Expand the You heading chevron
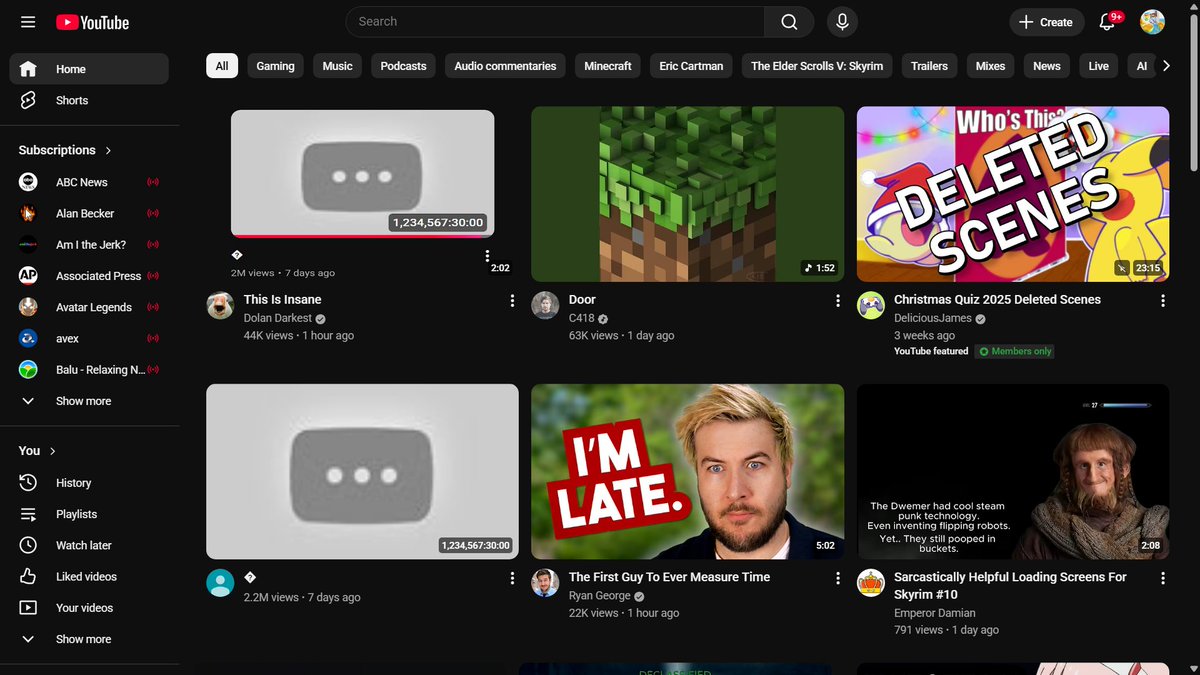Image resolution: width=1200 pixels, height=675 pixels. pos(53,451)
